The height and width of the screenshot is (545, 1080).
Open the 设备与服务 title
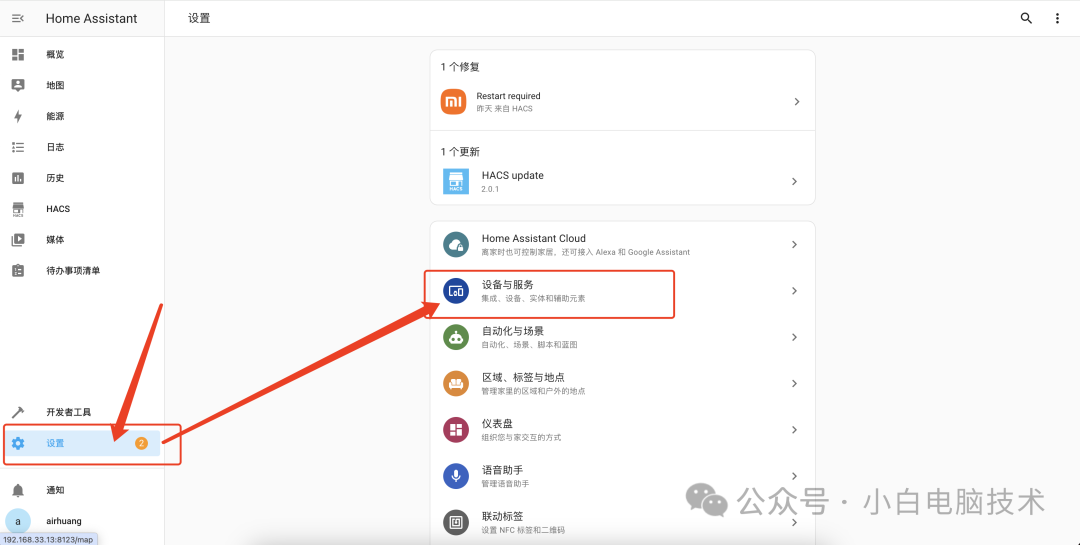(508, 285)
